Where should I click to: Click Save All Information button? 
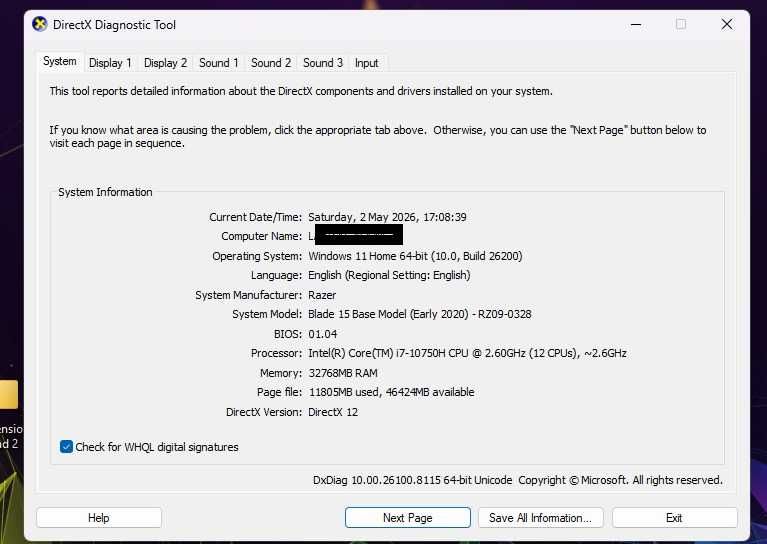click(541, 518)
